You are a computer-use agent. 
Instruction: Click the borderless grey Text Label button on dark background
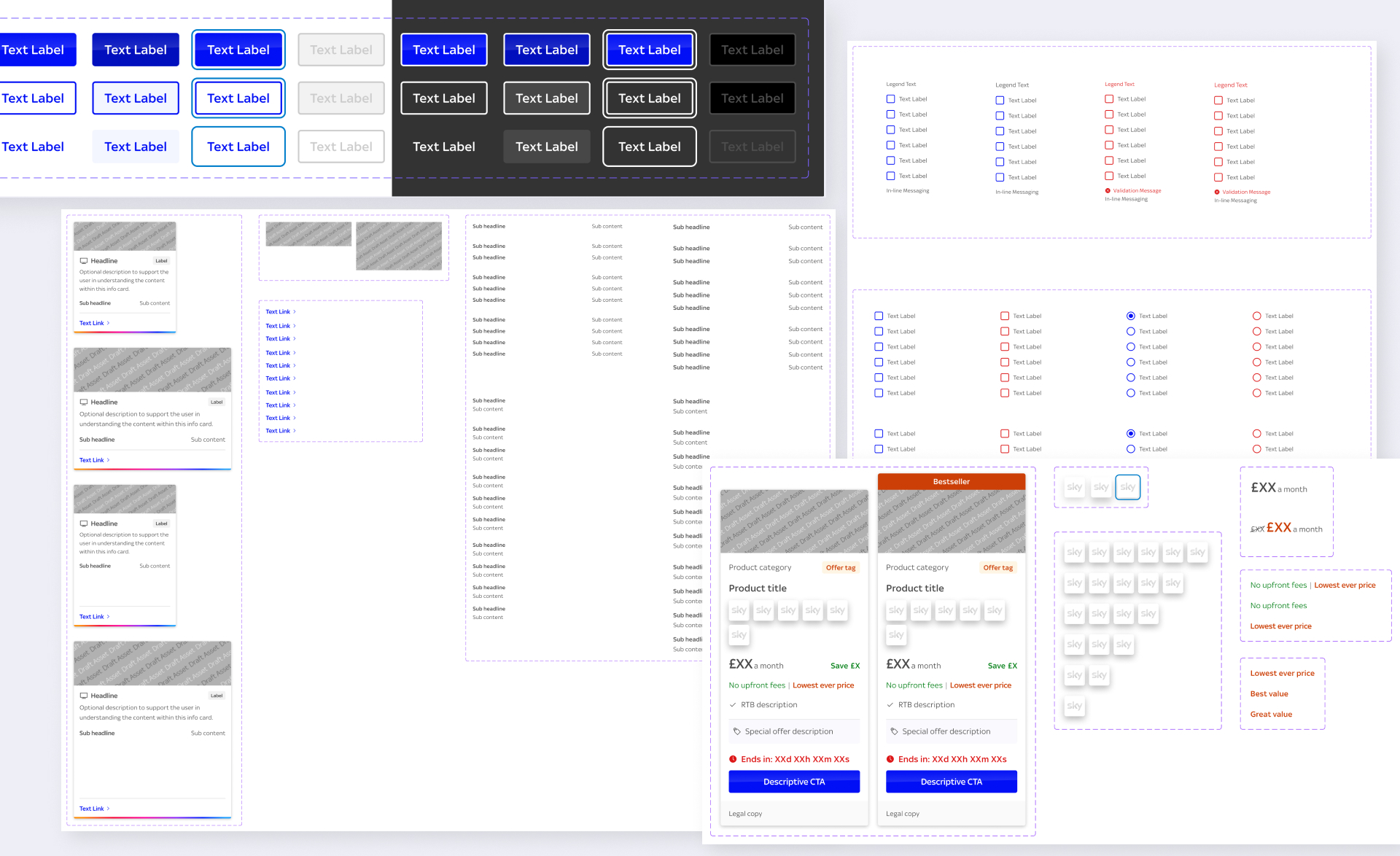[547, 147]
